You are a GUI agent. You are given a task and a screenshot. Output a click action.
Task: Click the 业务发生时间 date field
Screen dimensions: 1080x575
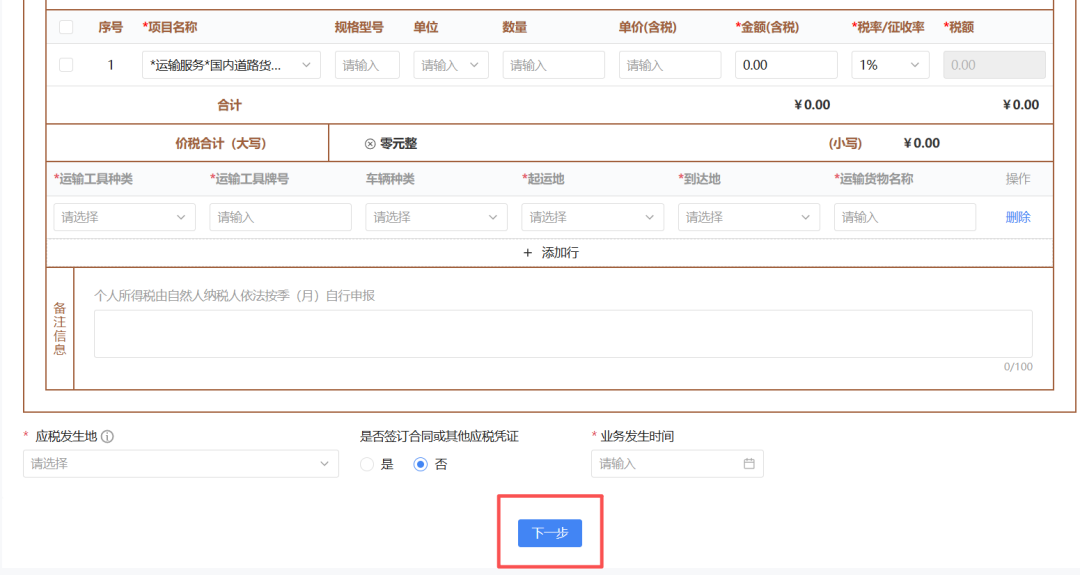[676, 464]
